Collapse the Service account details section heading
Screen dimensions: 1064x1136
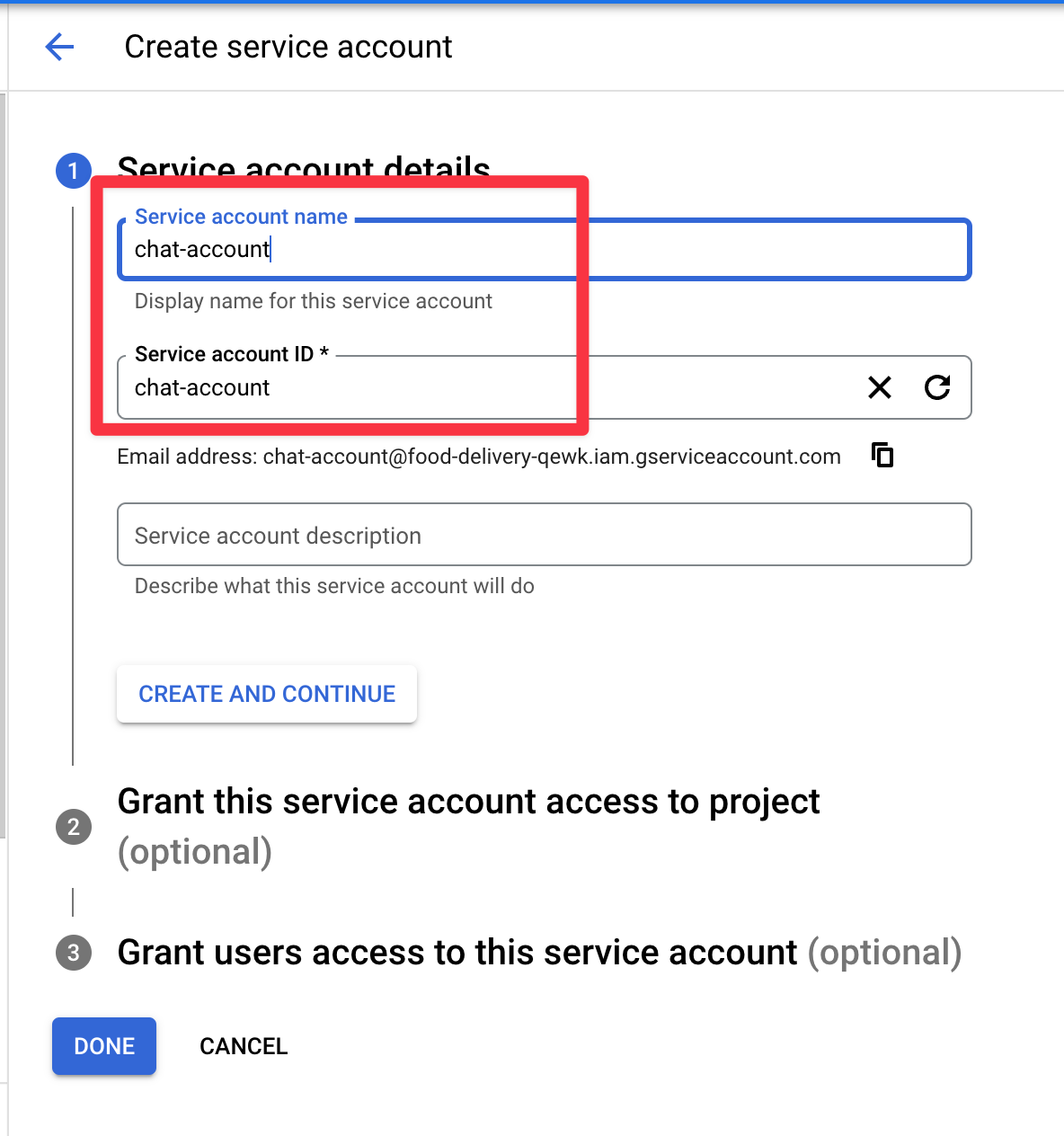(304, 165)
